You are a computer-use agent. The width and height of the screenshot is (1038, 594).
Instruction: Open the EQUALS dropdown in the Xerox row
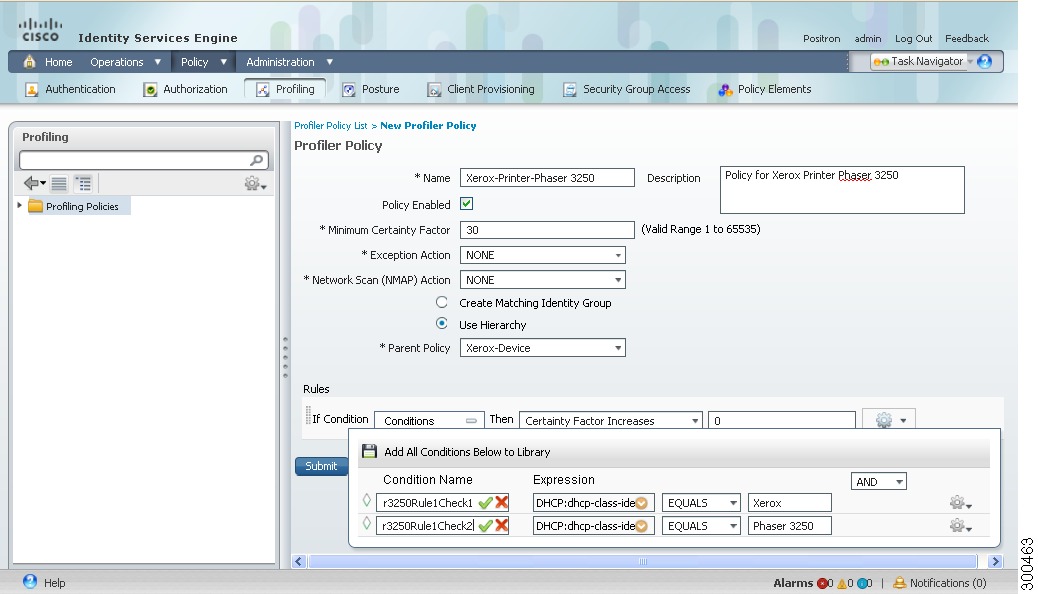click(x=701, y=503)
